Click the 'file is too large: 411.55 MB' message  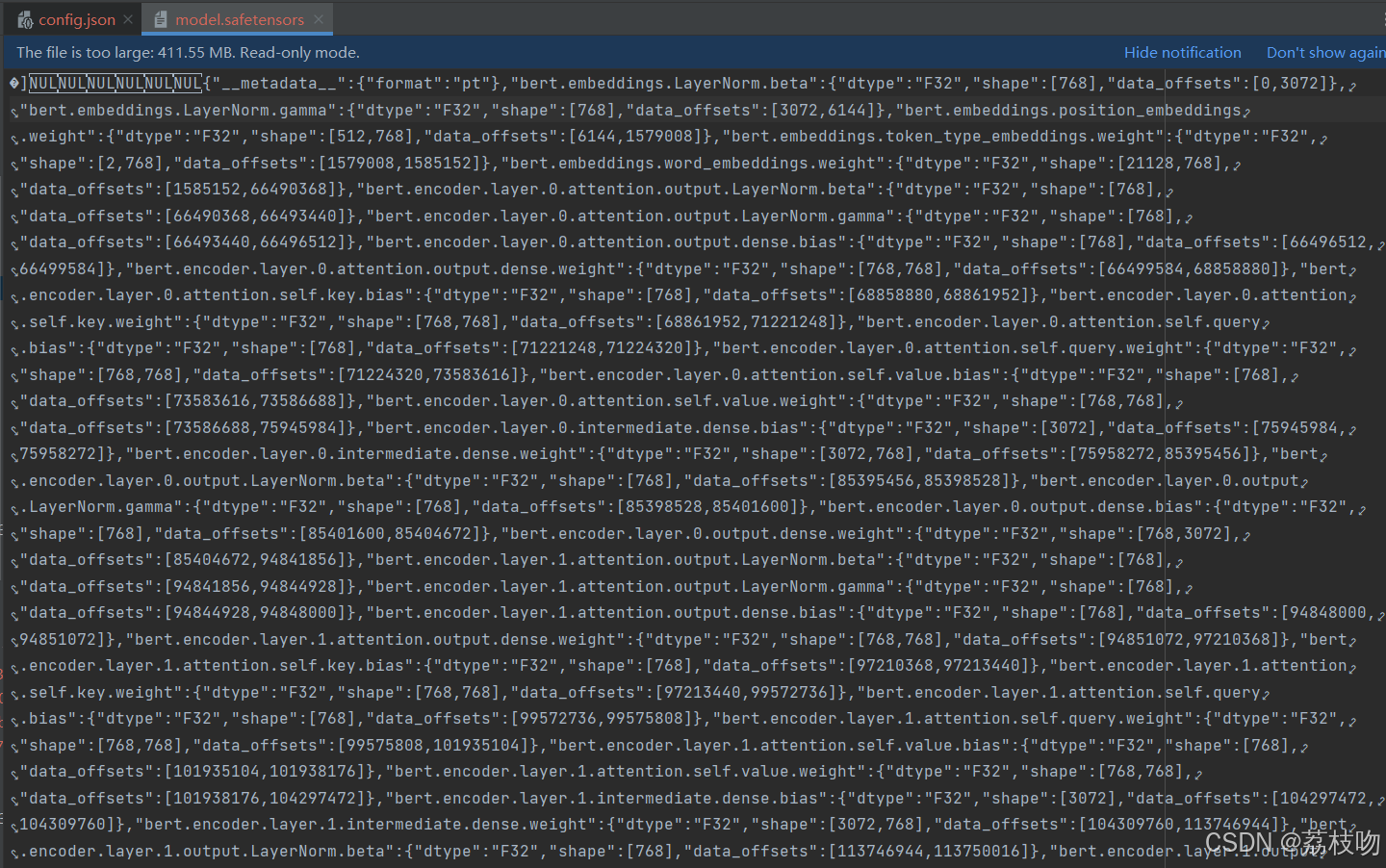click(x=188, y=53)
